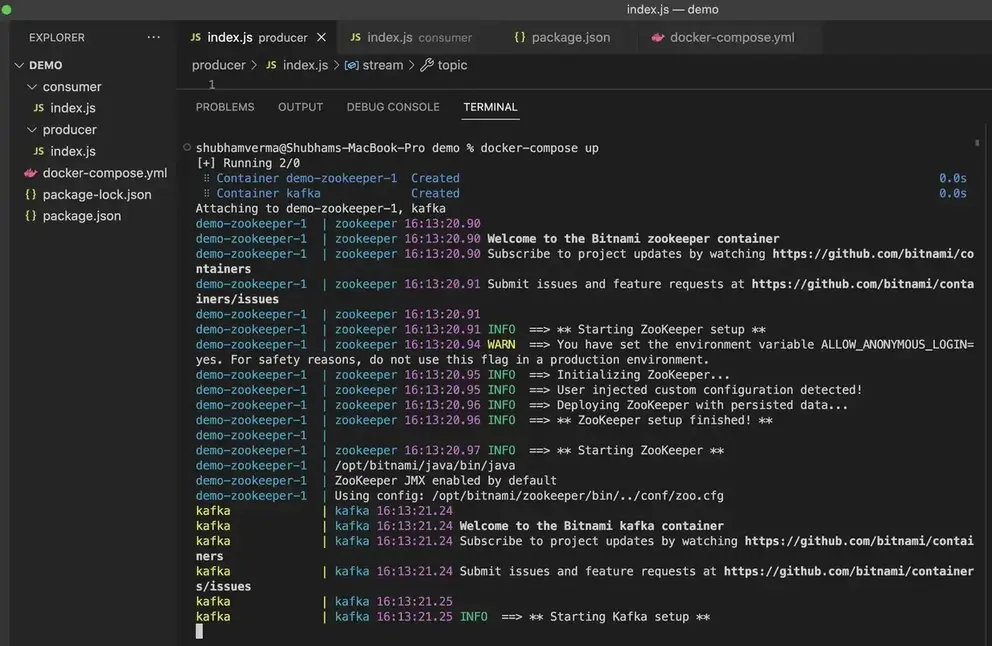Click the terminal scrollbar
The width and height of the screenshot is (992, 646).
[x=977, y=144]
